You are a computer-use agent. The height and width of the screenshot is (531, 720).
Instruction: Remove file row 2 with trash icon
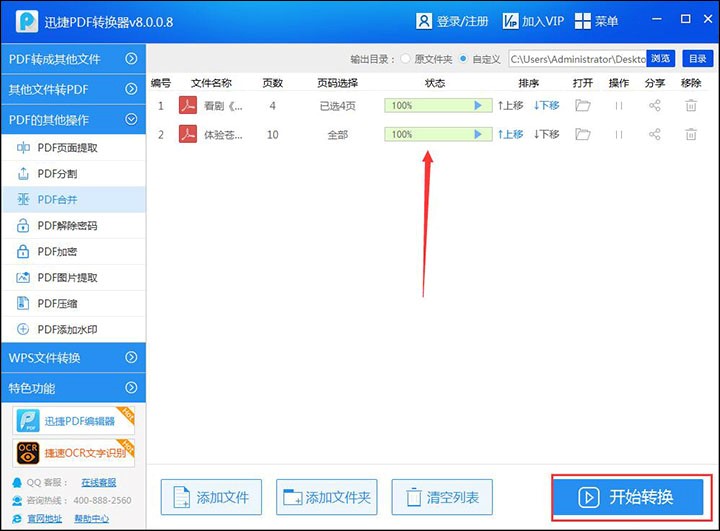pyautogui.click(x=691, y=134)
